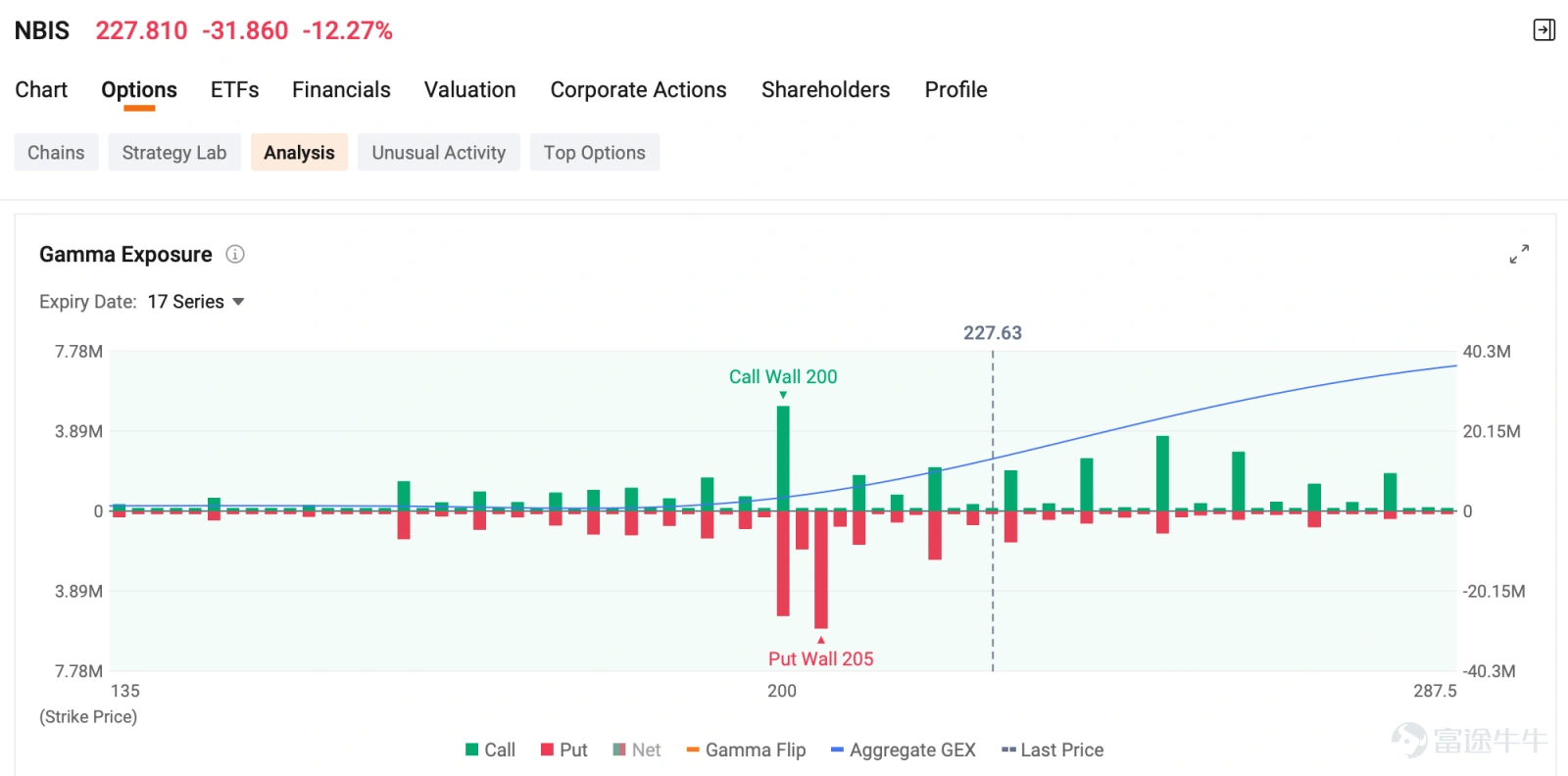Click the (Strike Price) axis caption

88,717
